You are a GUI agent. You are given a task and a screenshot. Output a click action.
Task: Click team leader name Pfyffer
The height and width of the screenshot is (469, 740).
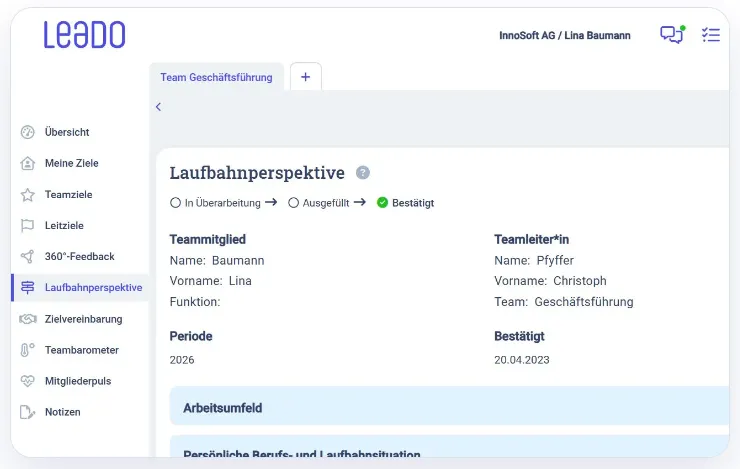[x=555, y=260]
